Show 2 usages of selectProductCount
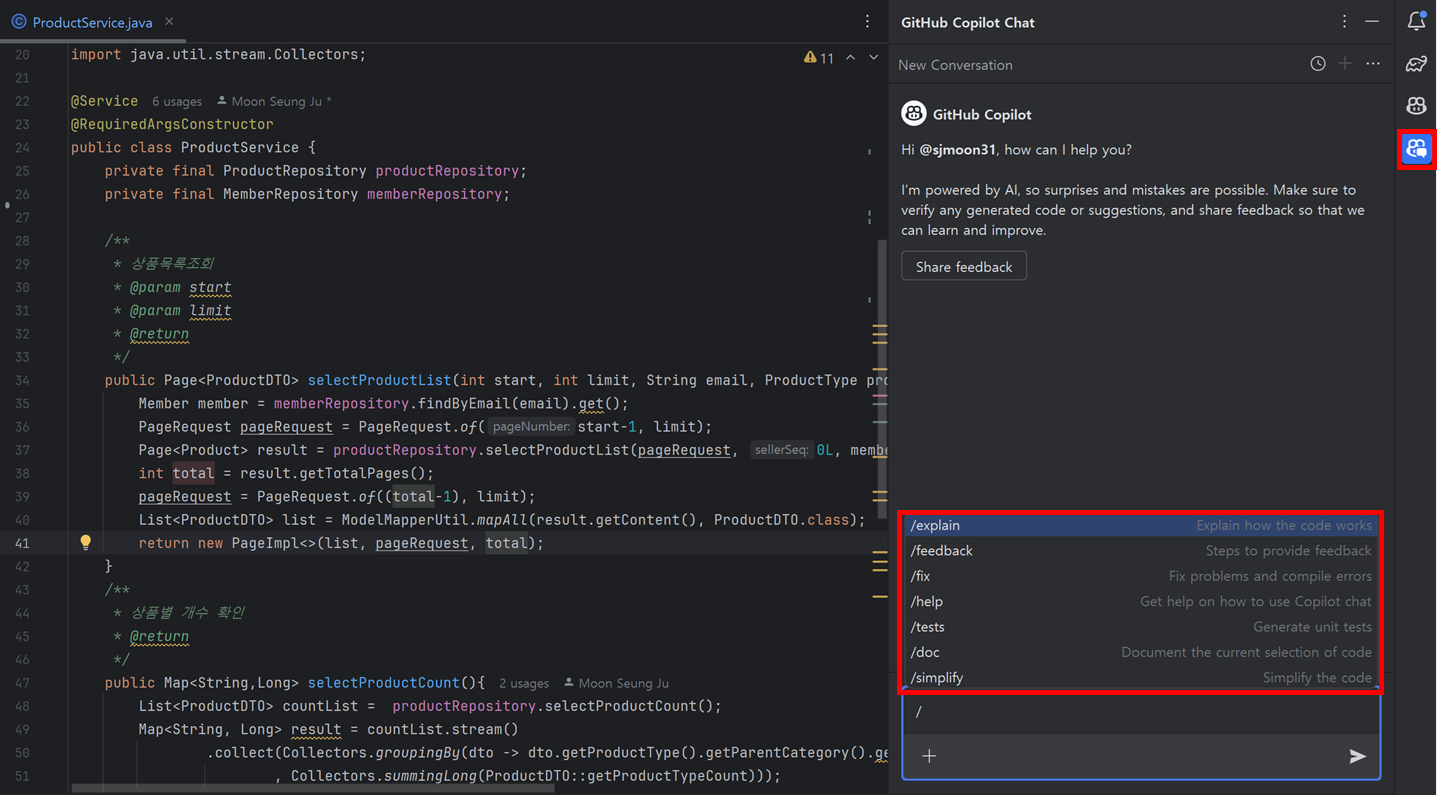This screenshot has width=1437, height=795. click(524, 684)
